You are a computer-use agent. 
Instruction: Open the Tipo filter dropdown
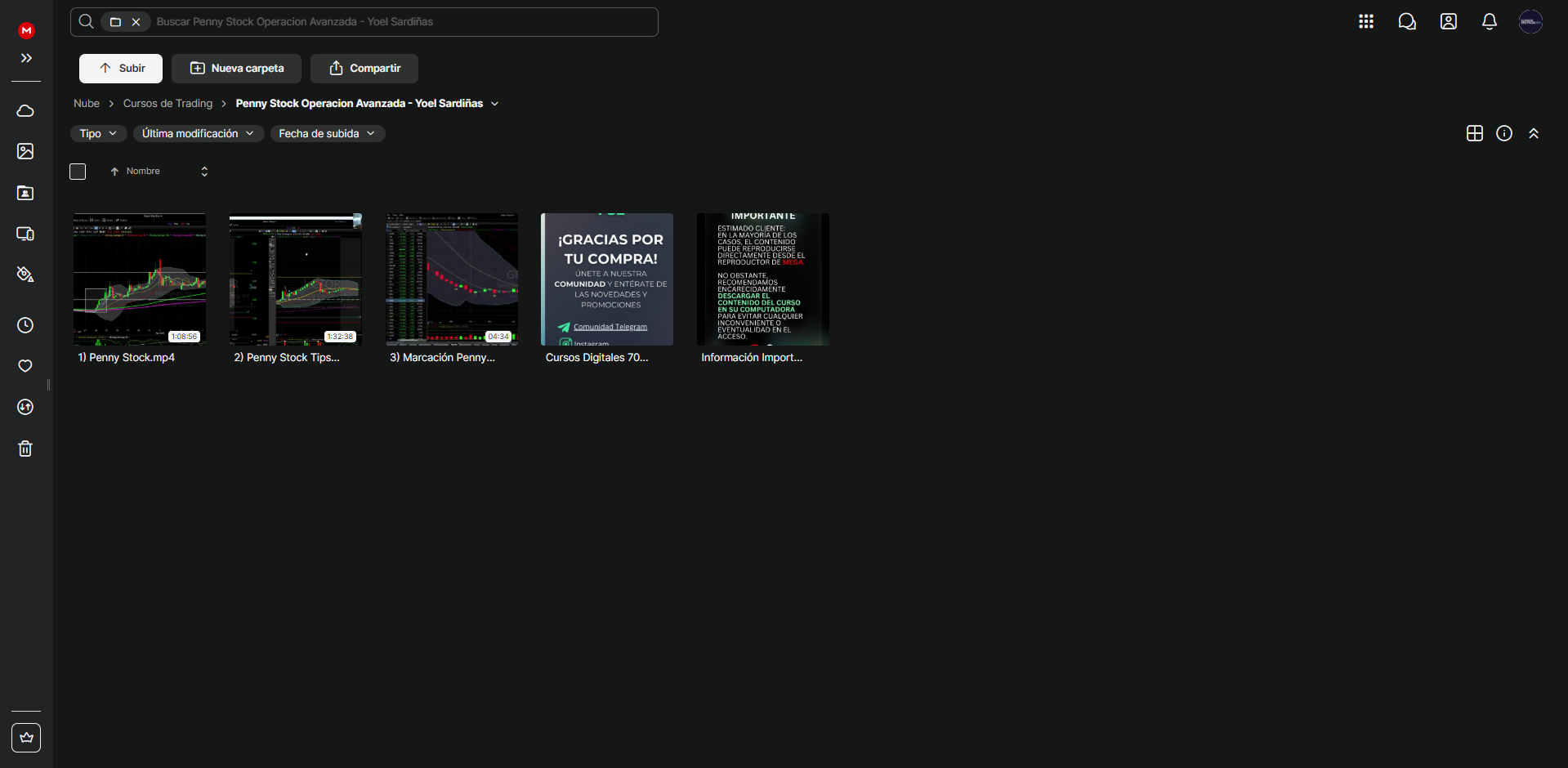[98, 133]
